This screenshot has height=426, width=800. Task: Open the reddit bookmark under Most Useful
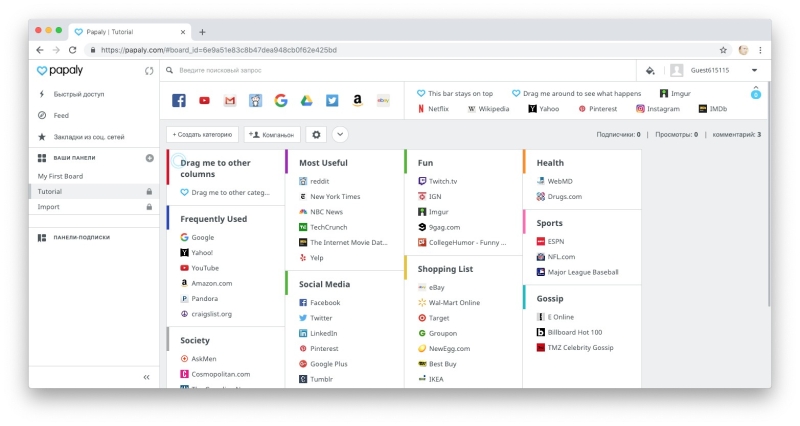click(314, 181)
